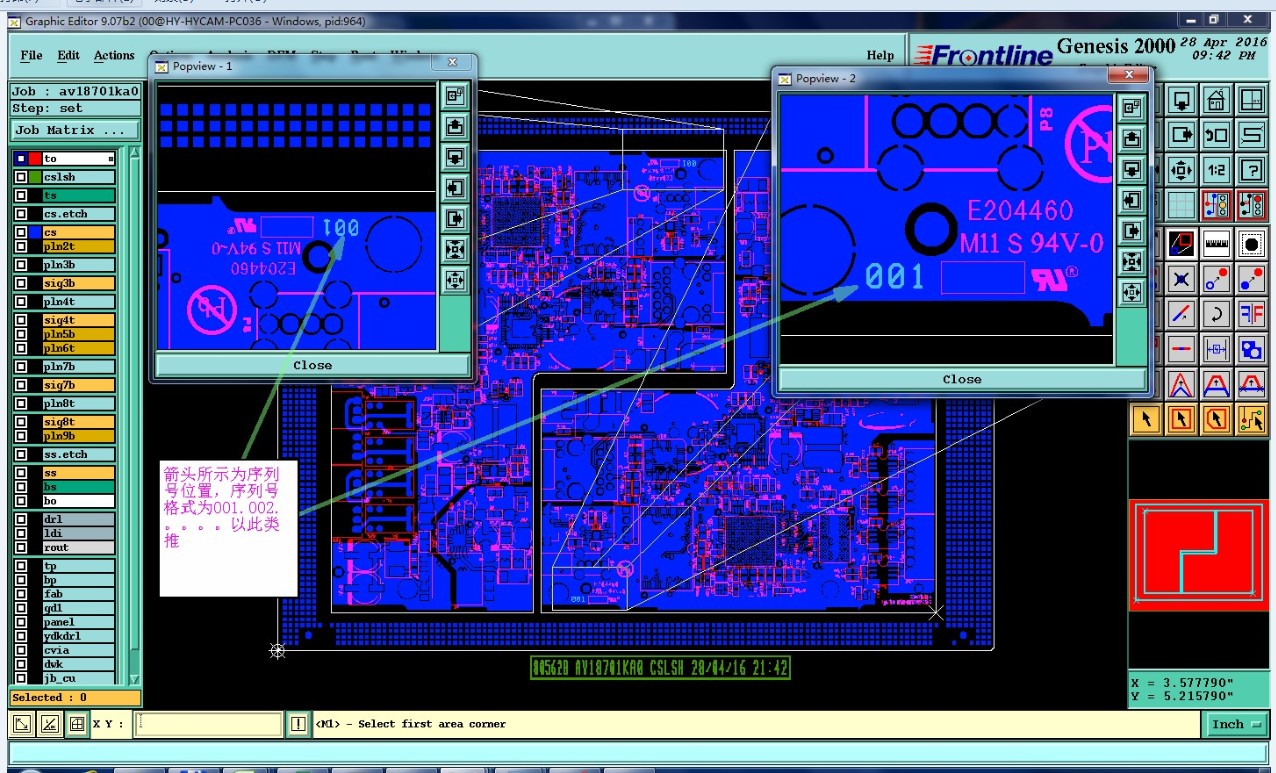Click the first diagonal-arrow icon in bottom bar

(x=21, y=724)
